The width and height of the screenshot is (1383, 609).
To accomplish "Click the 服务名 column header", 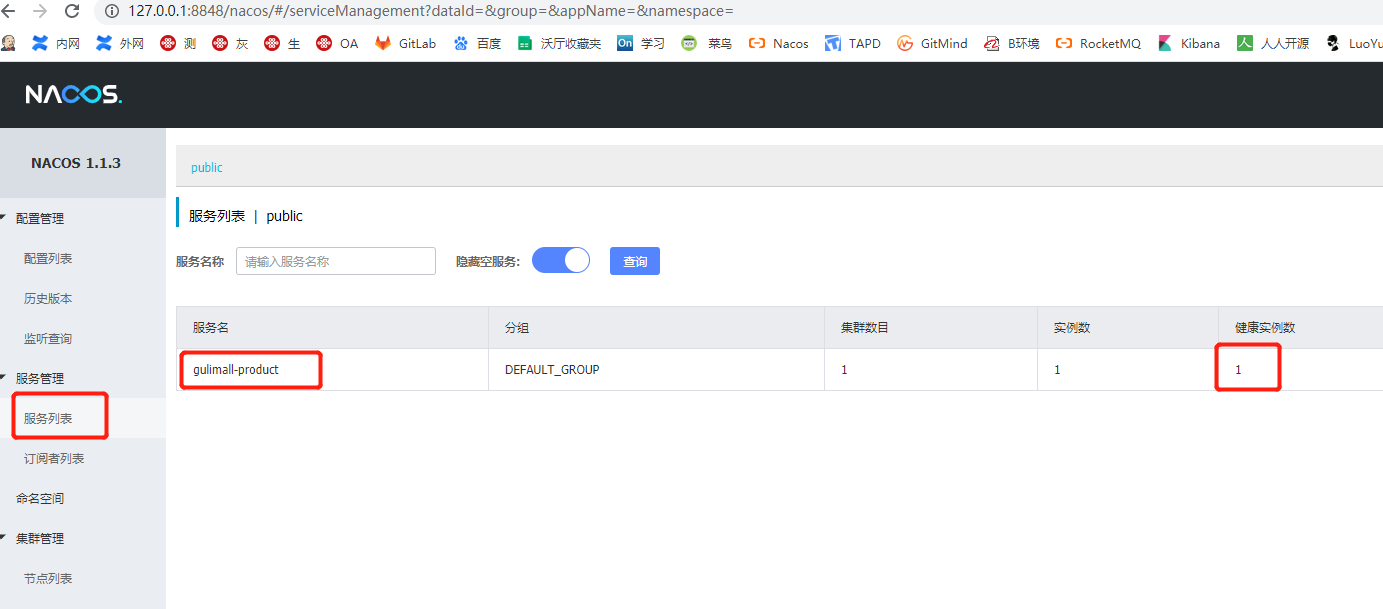I will (x=211, y=327).
